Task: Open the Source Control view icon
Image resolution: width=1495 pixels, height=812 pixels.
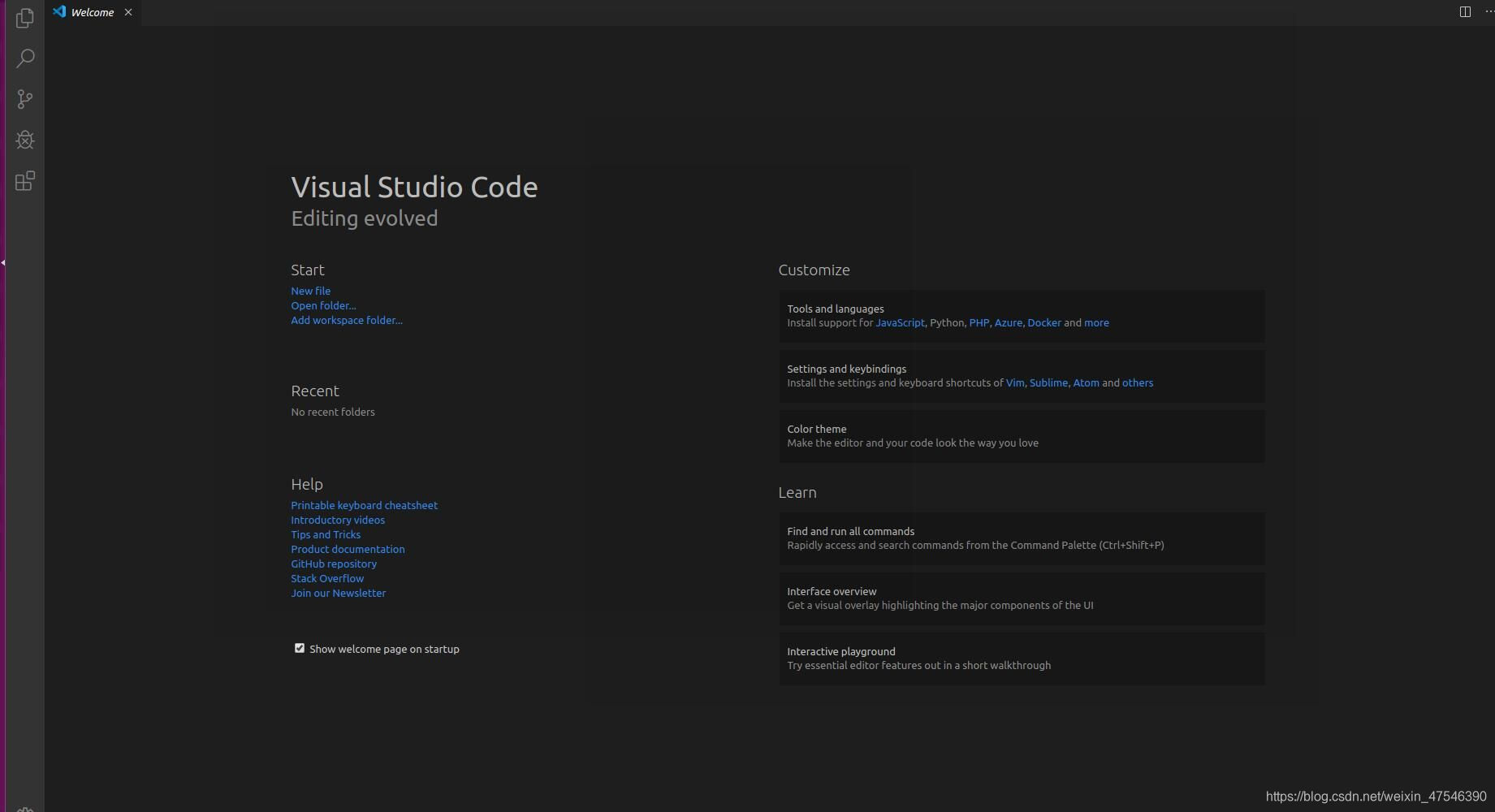Action: click(25, 99)
